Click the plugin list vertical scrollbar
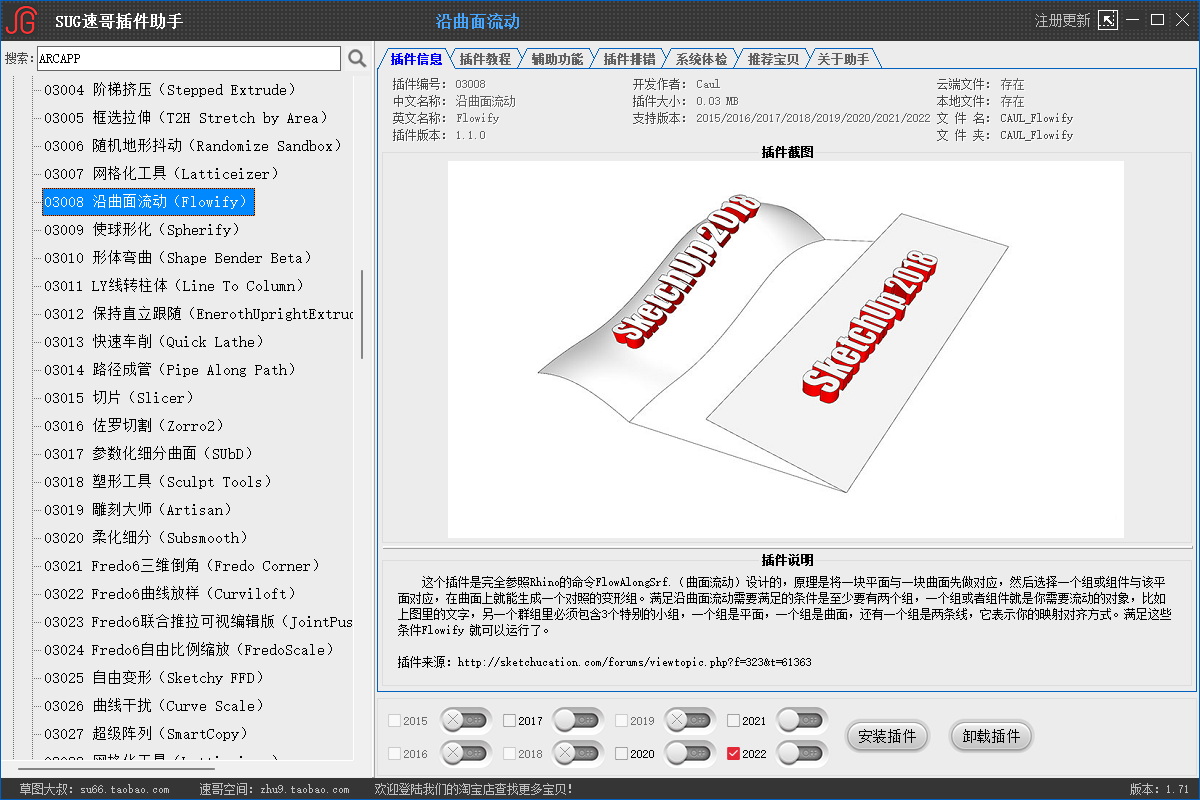Viewport: 1200px width, 800px height. point(362,315)
